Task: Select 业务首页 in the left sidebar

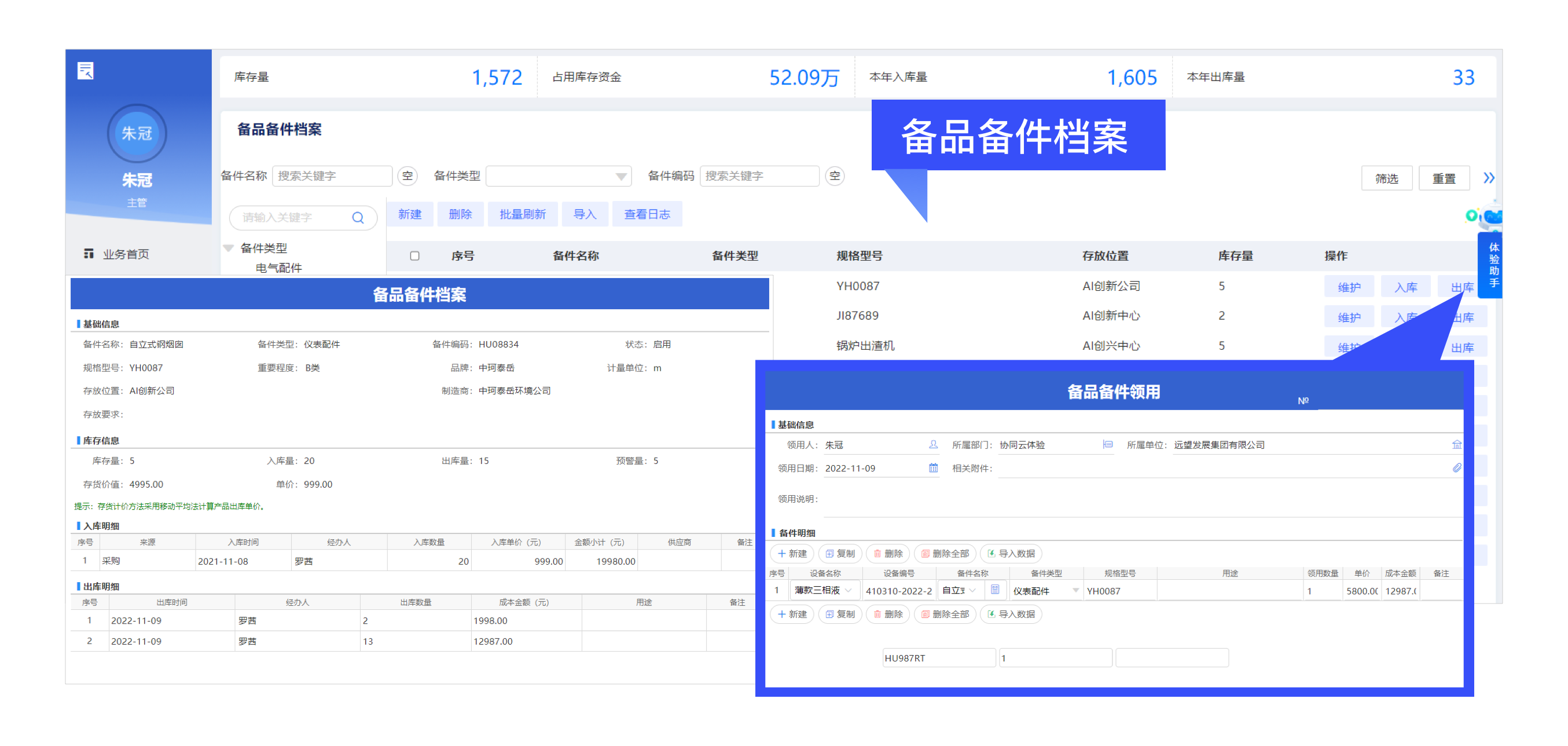Action: click(127, 254)
